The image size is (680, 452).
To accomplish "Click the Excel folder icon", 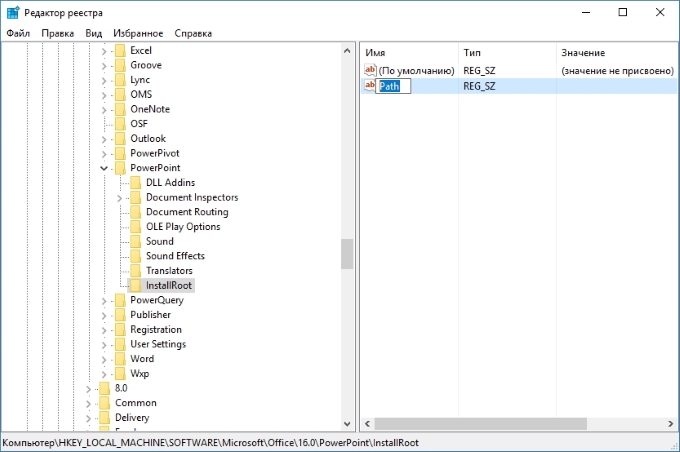I will (120, 51).
